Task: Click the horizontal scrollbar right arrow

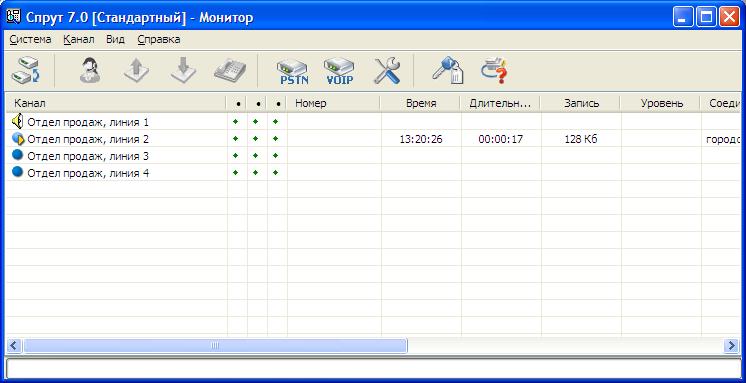Action: (731, 345)
